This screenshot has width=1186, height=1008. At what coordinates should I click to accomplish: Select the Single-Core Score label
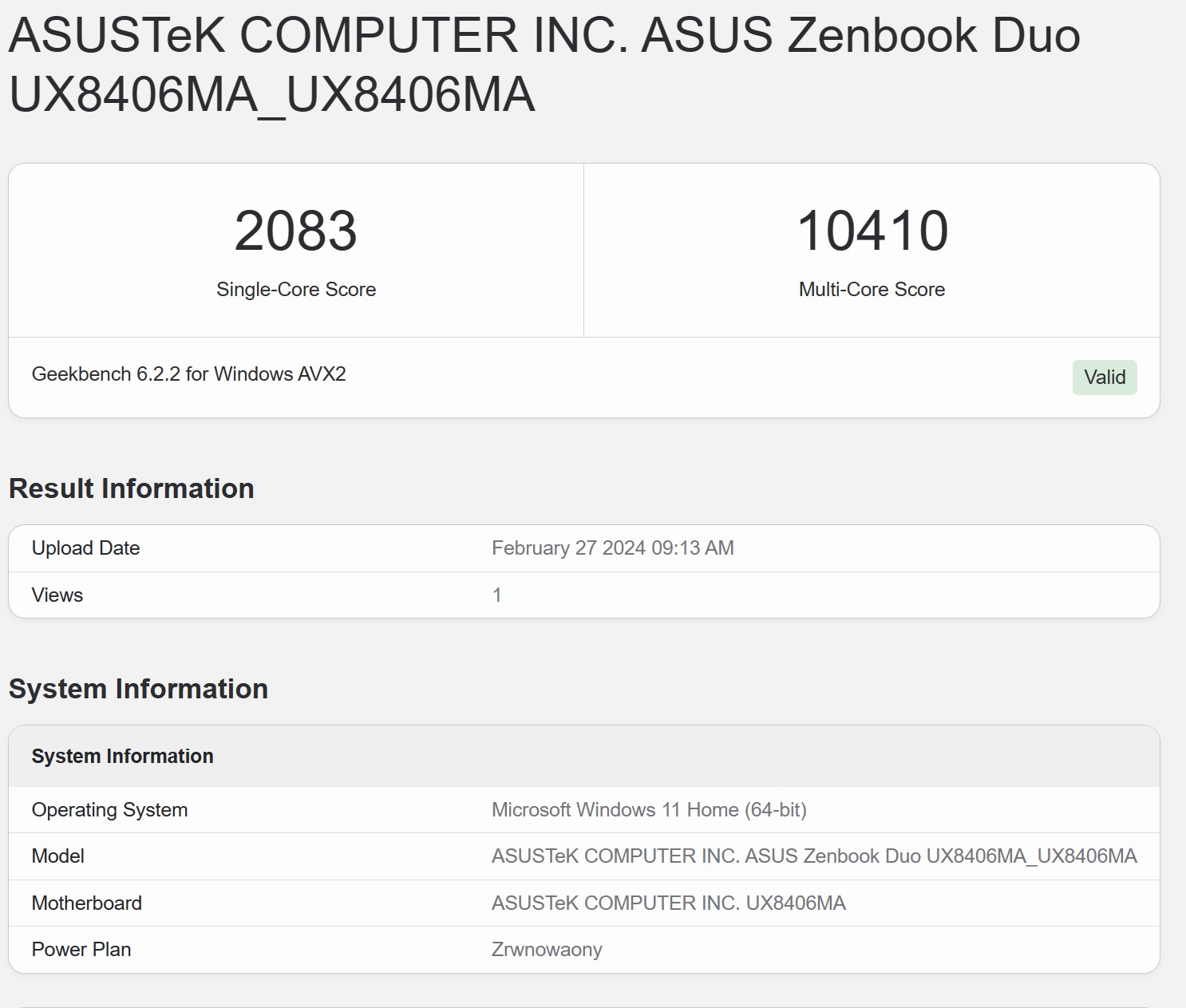coord(295,290)
